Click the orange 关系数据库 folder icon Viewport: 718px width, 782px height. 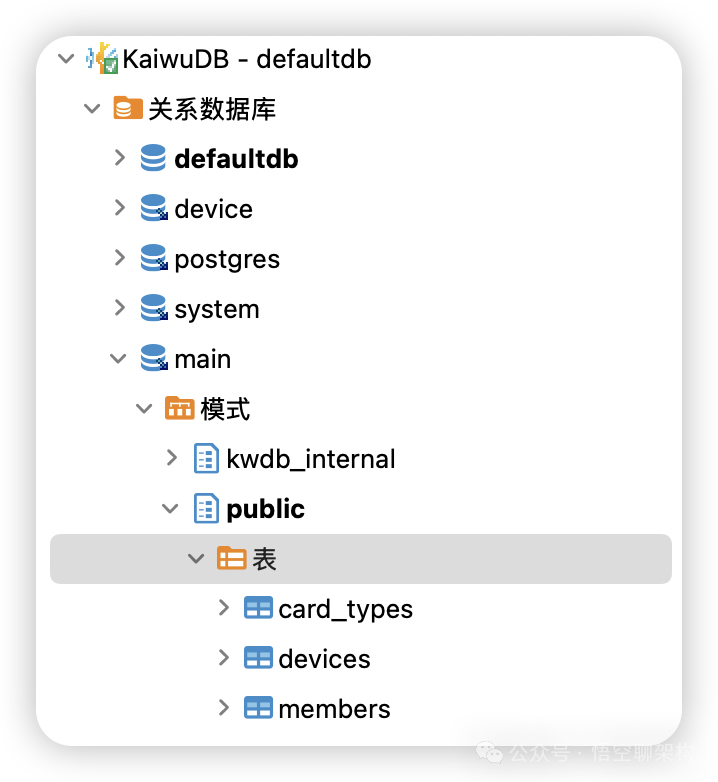128,108
